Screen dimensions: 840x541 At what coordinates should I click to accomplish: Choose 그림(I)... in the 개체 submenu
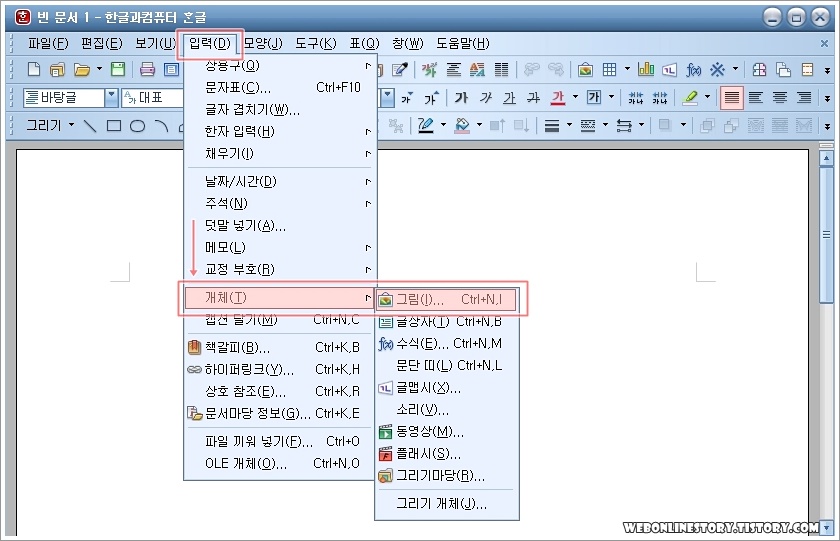coord(447,299)
